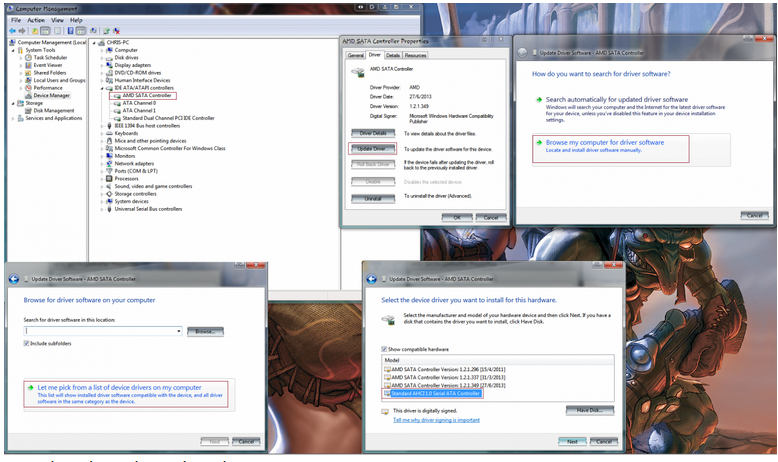Click the Device Manager icon in the left tree
The image size is (778, 462).
click(x=28, y=95)
